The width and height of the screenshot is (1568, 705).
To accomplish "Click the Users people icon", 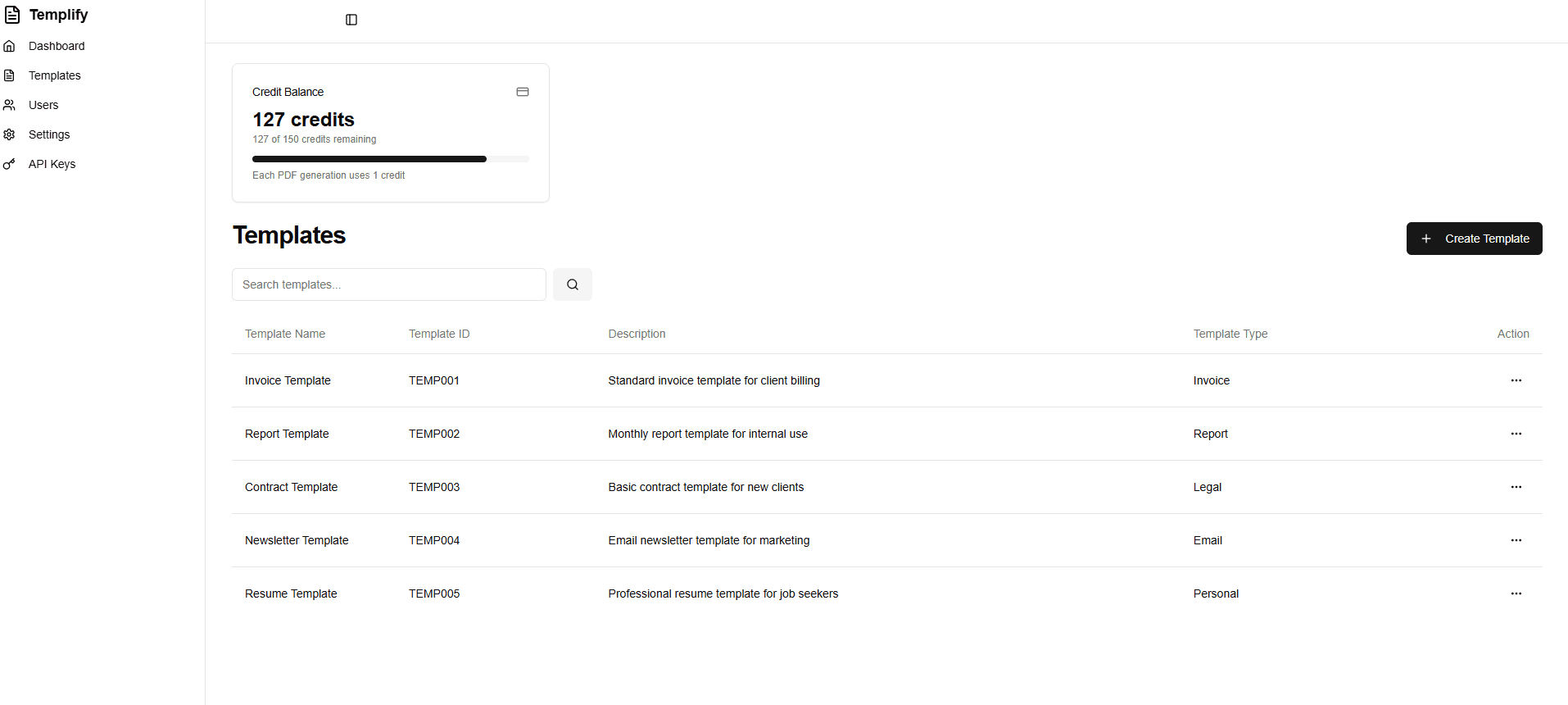I will coord(10,105).
